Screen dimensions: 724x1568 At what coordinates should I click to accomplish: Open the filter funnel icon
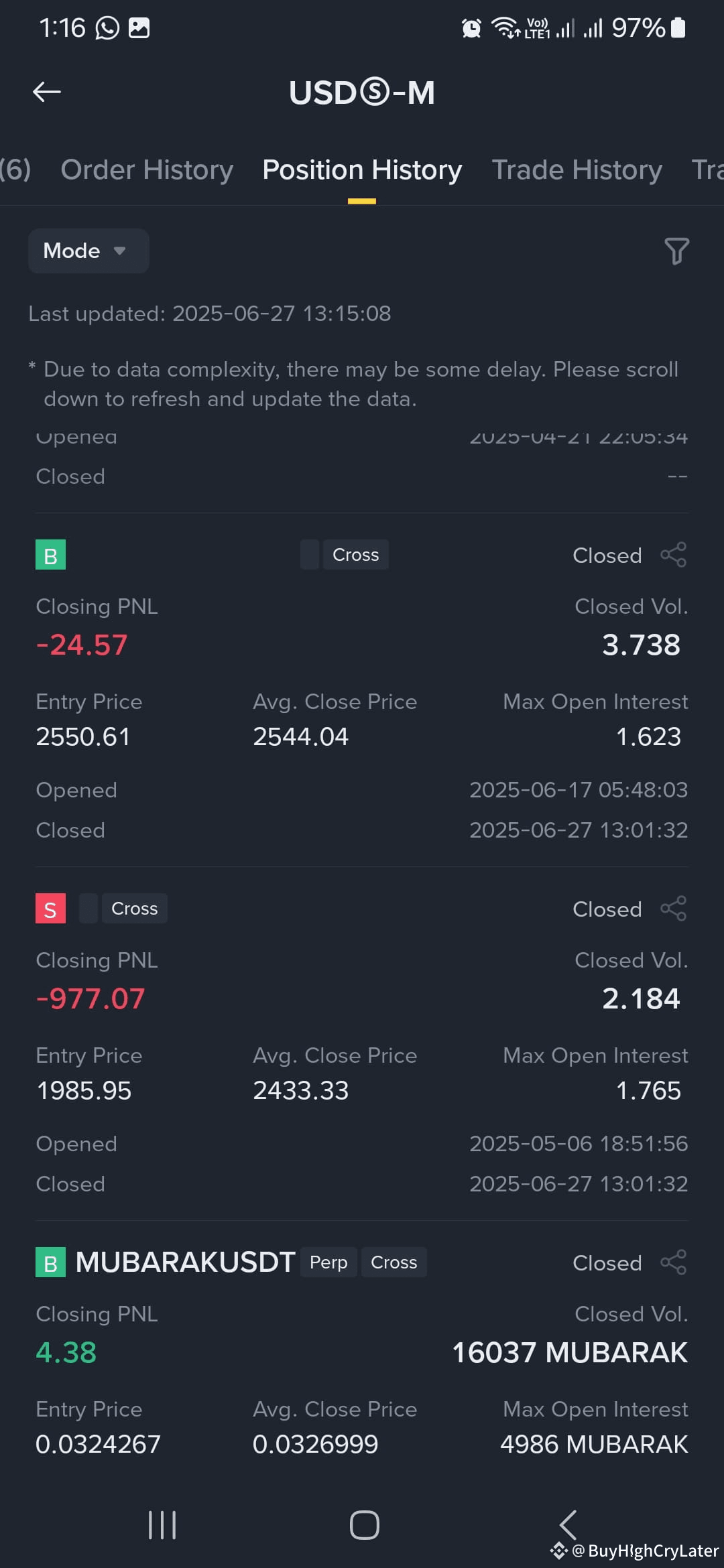(x=676, y=251)
